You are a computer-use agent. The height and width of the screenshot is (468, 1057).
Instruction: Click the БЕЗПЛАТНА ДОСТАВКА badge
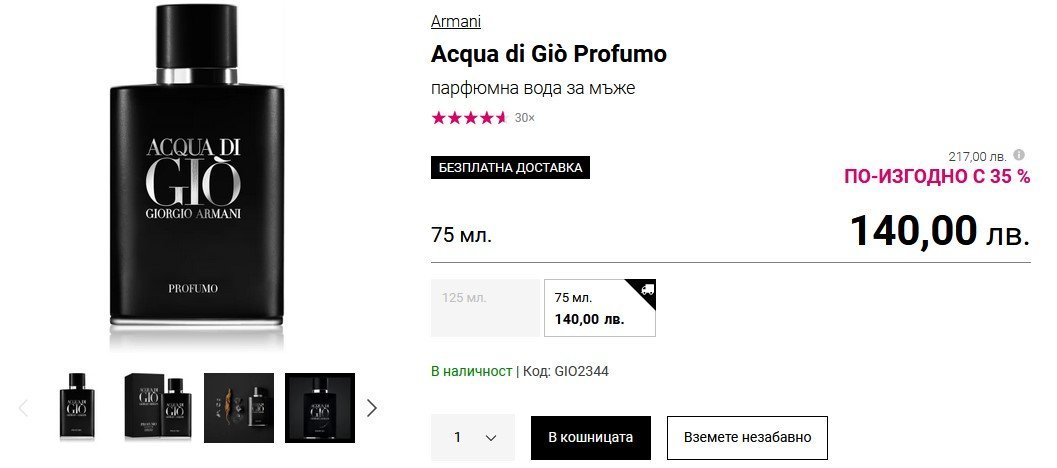[x=510, y=167]
